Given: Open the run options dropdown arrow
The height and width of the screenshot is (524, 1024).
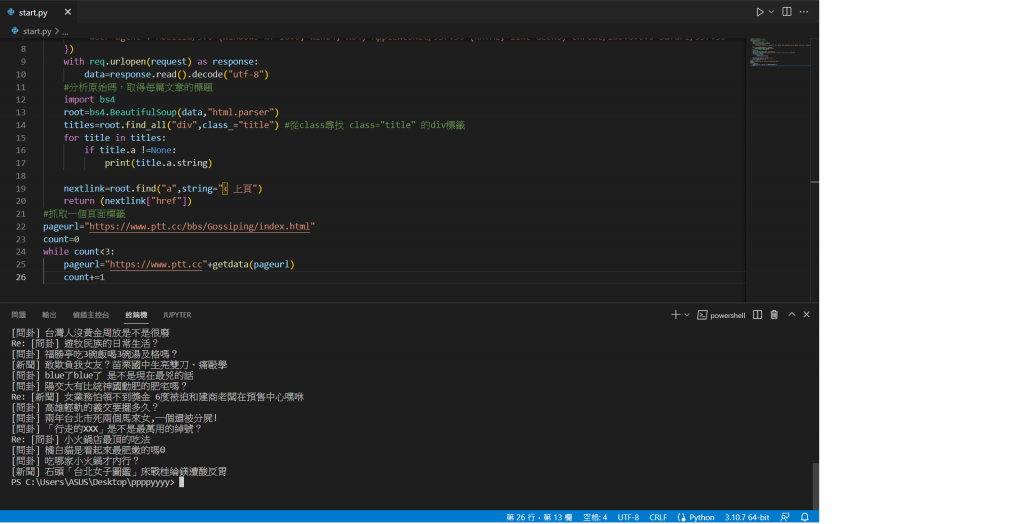Looking at the screenshot, I should (x=771, y=12).
